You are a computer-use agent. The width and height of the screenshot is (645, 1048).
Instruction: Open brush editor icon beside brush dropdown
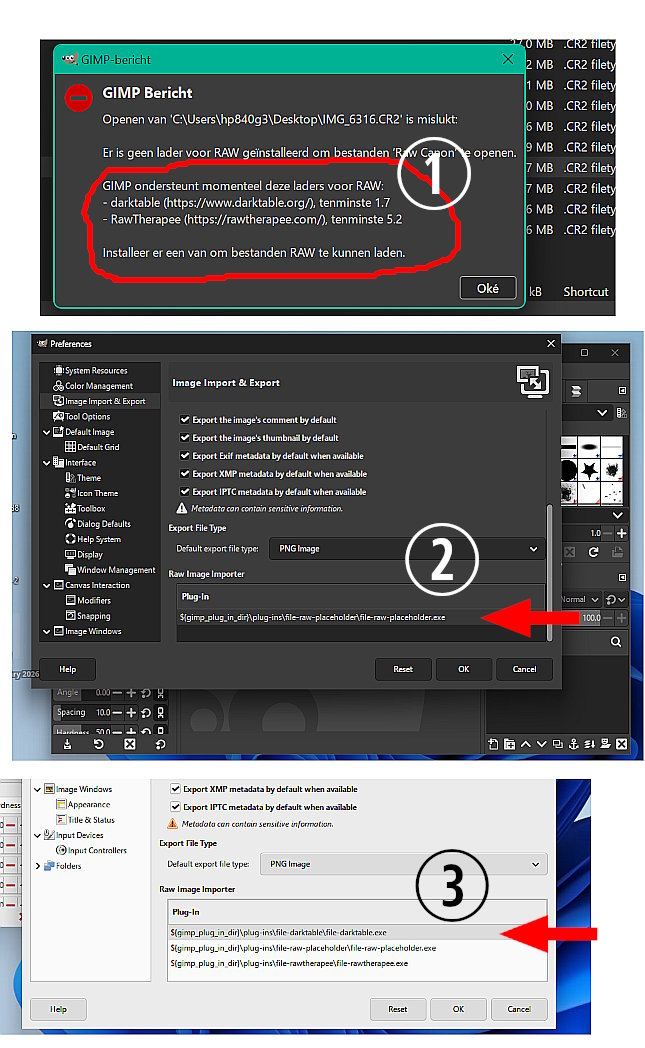(x=622, y=413)
